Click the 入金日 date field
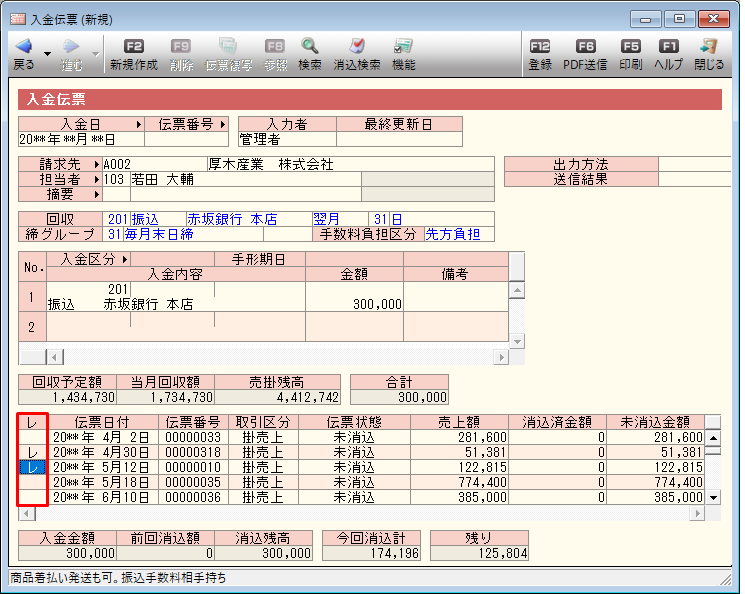This screenshot has width=745, height=594. (x=81, y=139)
